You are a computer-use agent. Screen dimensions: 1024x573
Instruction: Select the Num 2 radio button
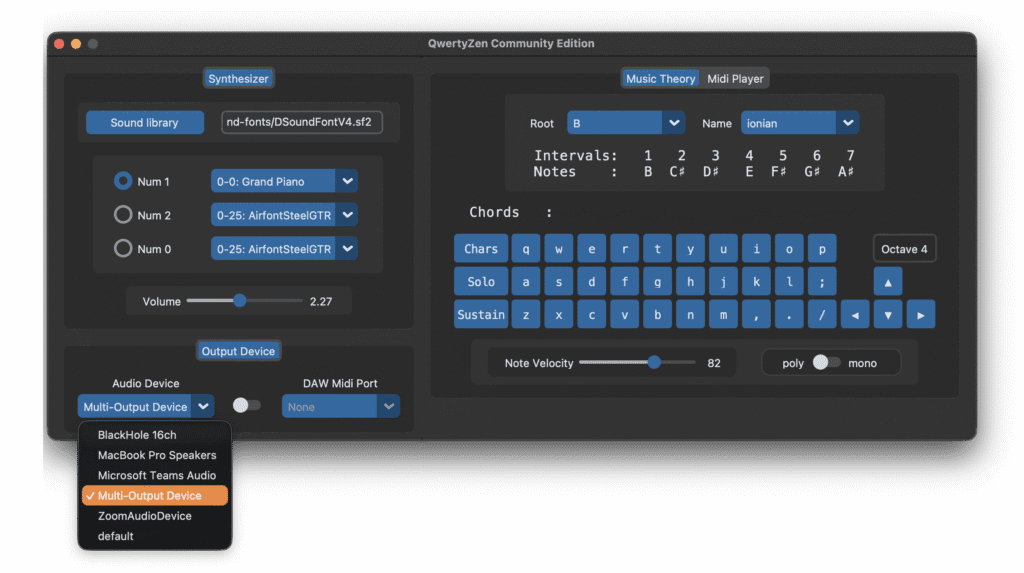coord(124,215)
